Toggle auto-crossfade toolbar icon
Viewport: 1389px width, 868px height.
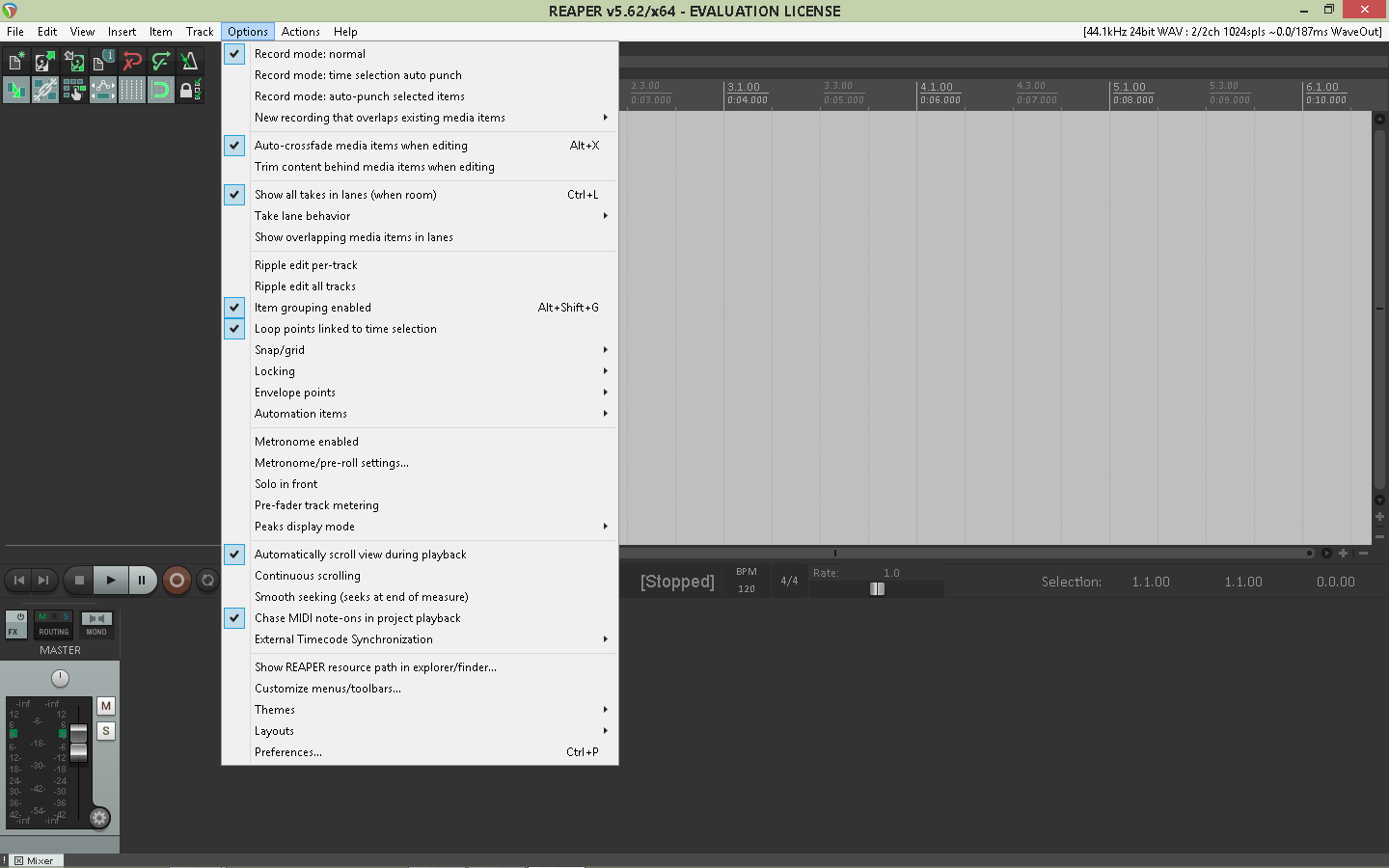coord(16,91)
